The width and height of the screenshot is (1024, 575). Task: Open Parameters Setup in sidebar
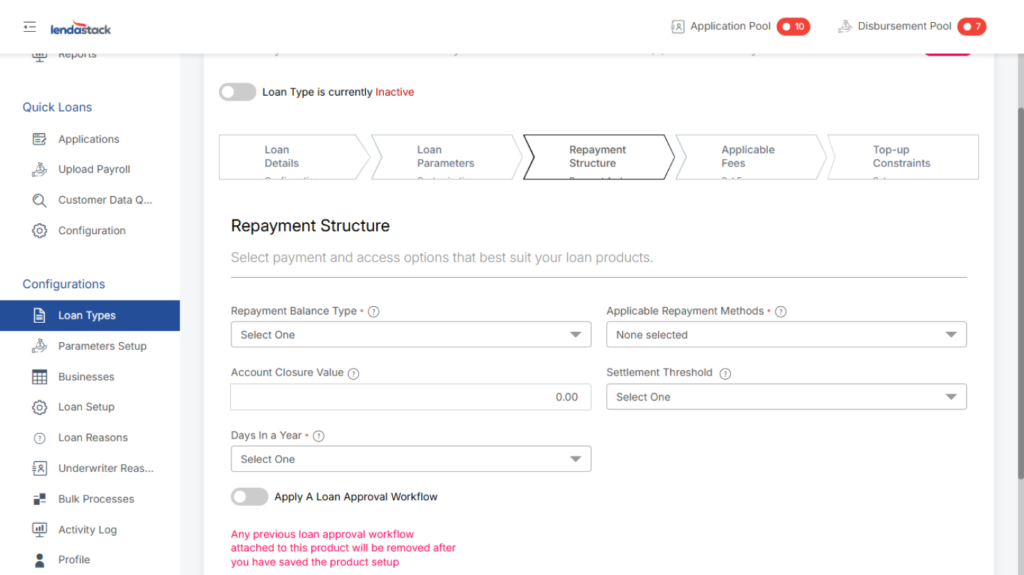tap(102, 346)
